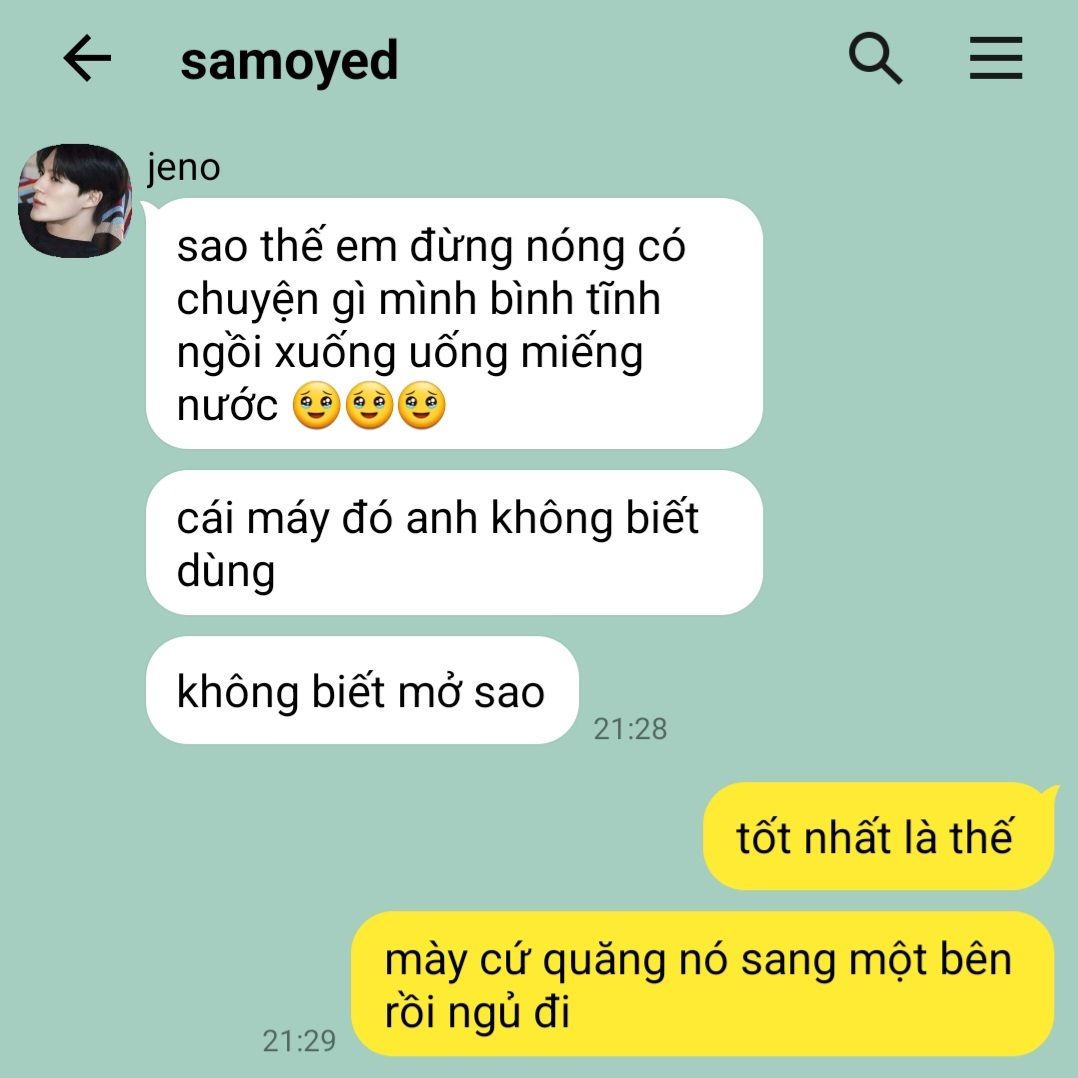Tap the third teary-eyed emoji
This screenshot has height=1078, width=1078.
pos(421,405)
